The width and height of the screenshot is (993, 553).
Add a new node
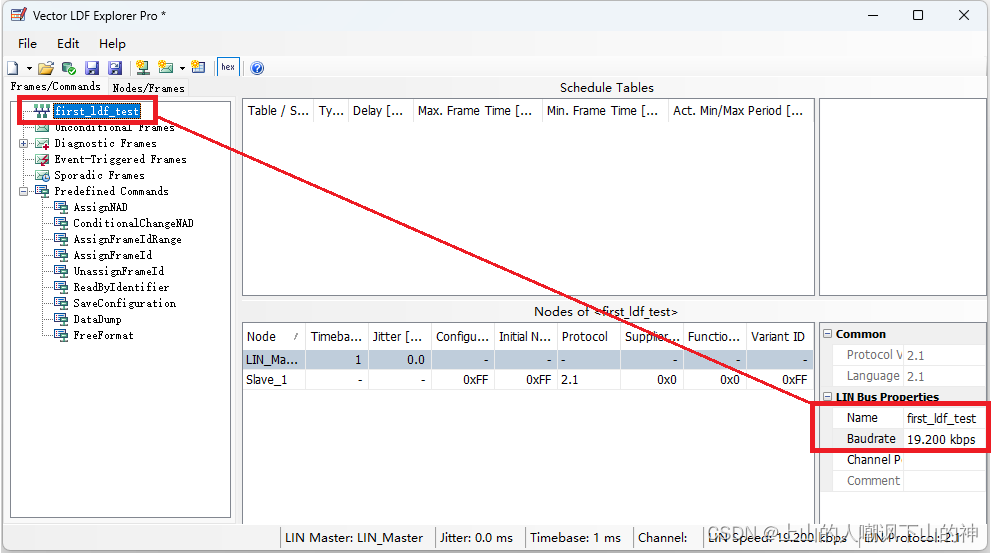[x=143, y=68]
